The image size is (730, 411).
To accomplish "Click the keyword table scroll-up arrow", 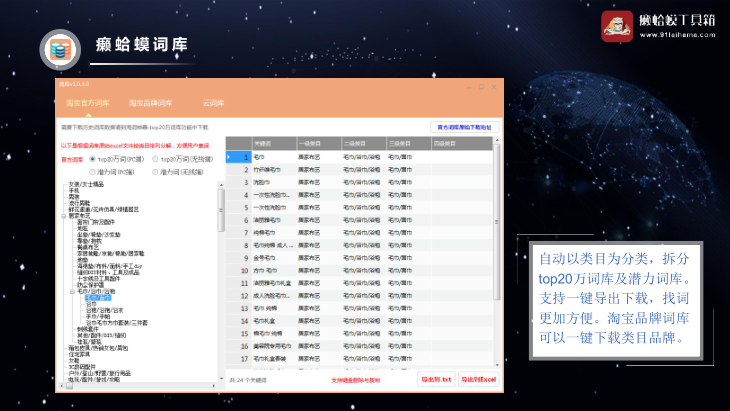I will point(497,140).
